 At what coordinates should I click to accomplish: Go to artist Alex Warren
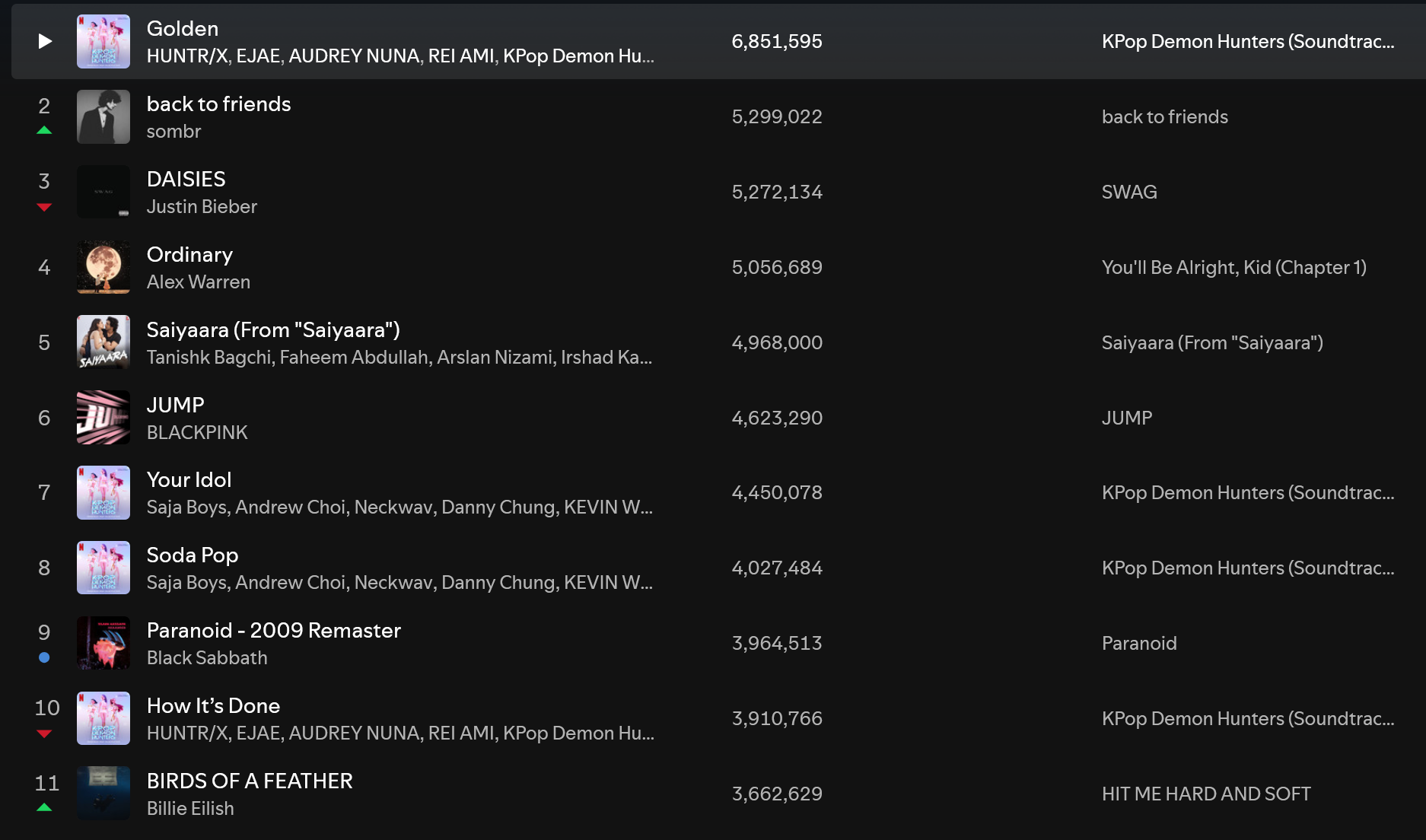(199, 282)
